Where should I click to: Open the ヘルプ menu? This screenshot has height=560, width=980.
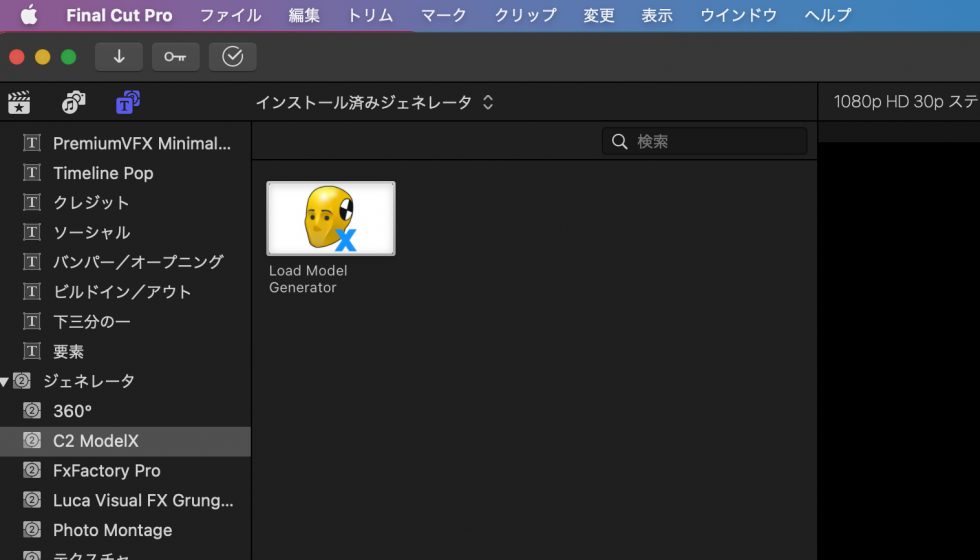[x=828, y=15]
